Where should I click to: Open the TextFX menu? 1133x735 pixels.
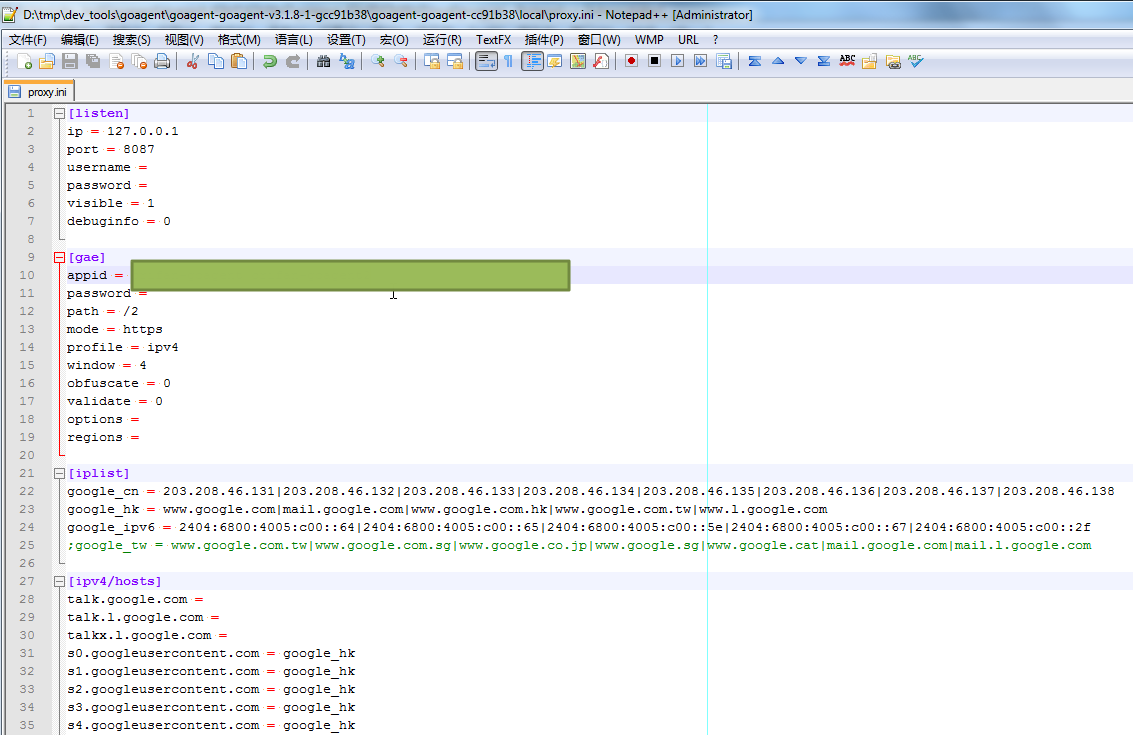(x=494, y=40)
